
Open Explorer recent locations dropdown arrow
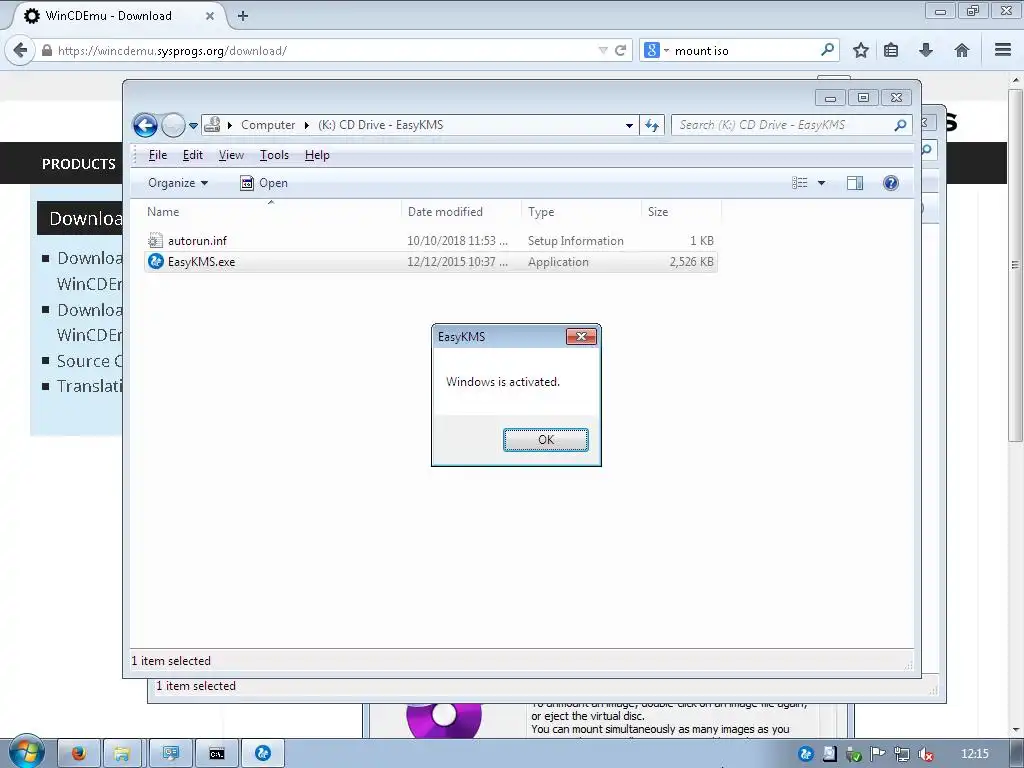click(x=193, y=125)
